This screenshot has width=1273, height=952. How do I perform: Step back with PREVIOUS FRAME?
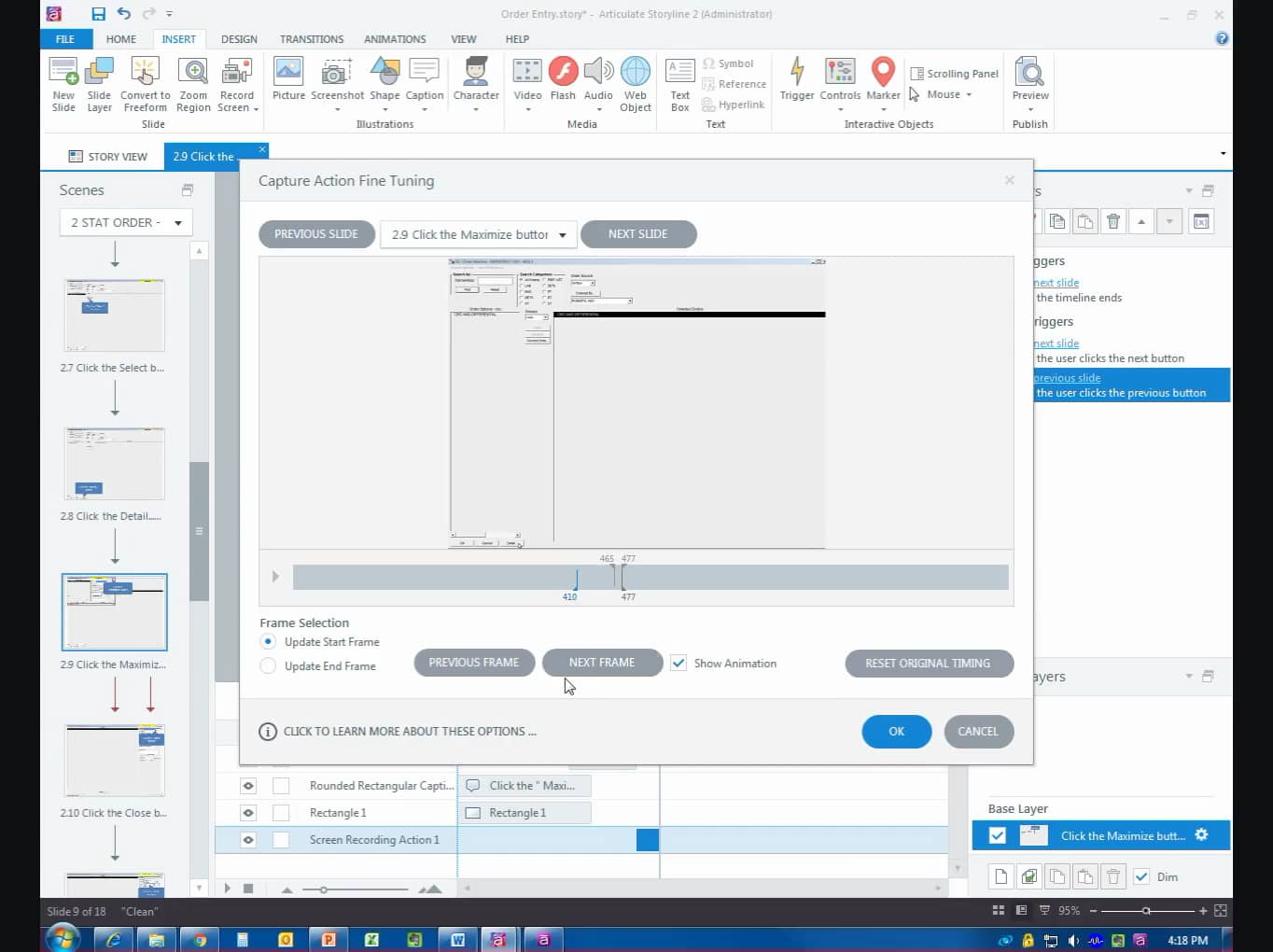tap(474, 663)
